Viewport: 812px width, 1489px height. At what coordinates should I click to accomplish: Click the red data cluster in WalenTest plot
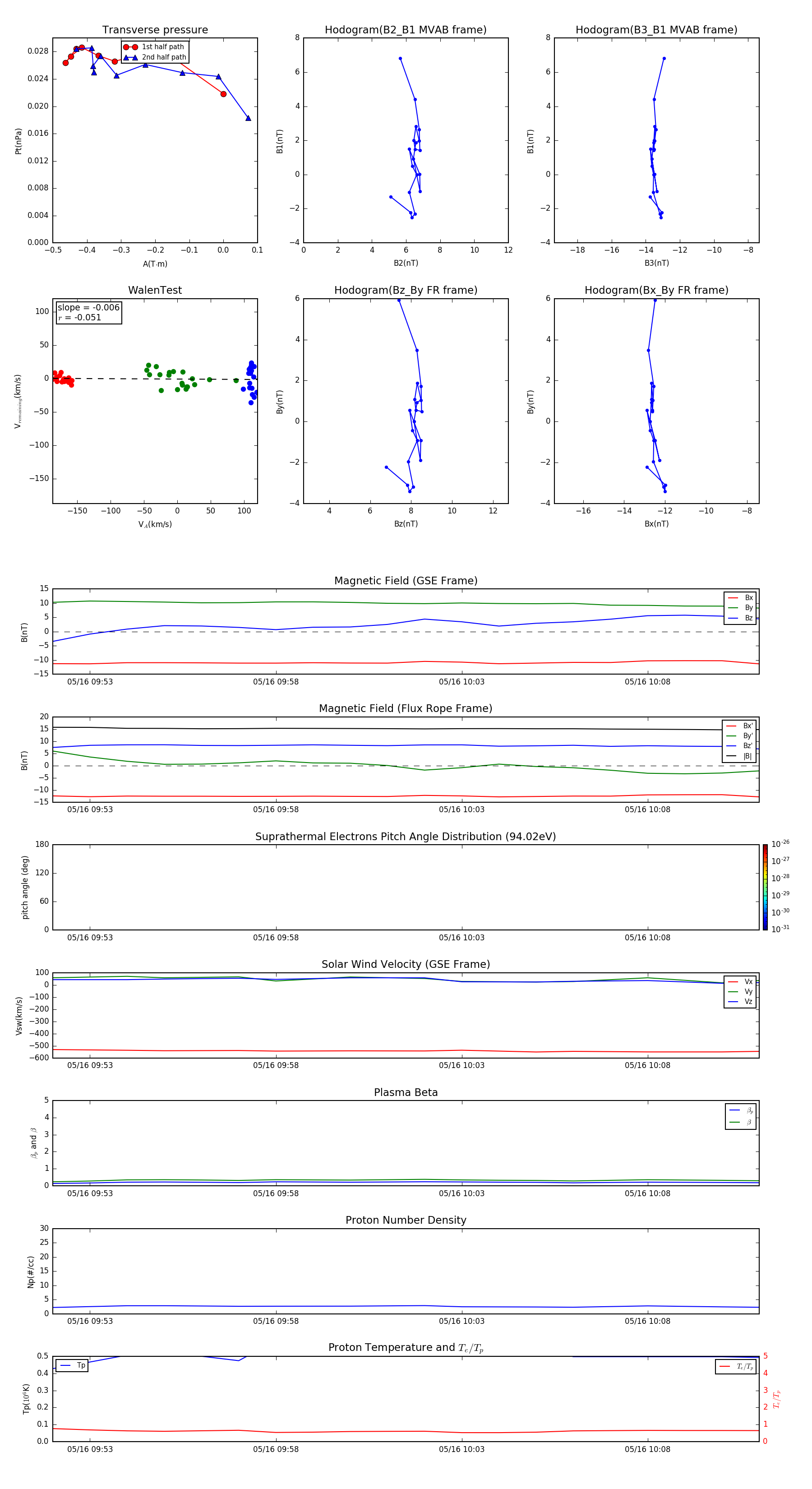click(x=62, y=379)
